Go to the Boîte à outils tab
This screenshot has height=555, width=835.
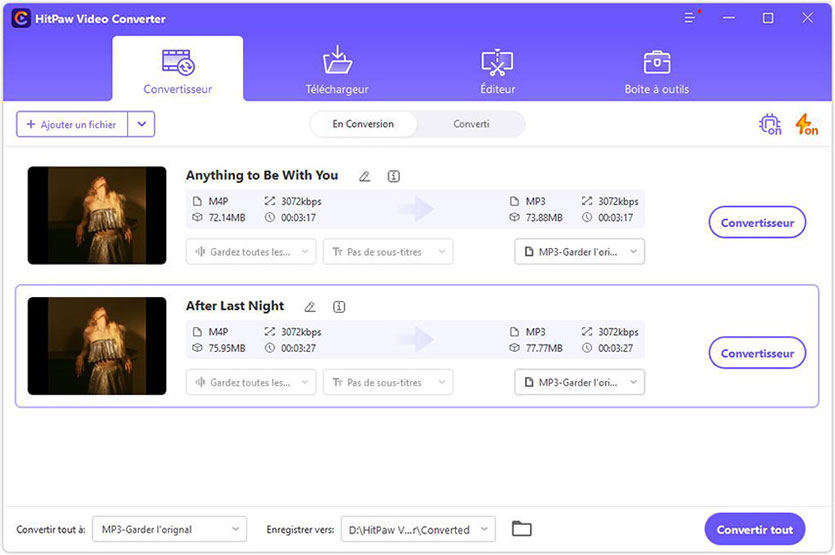point(657,70)
